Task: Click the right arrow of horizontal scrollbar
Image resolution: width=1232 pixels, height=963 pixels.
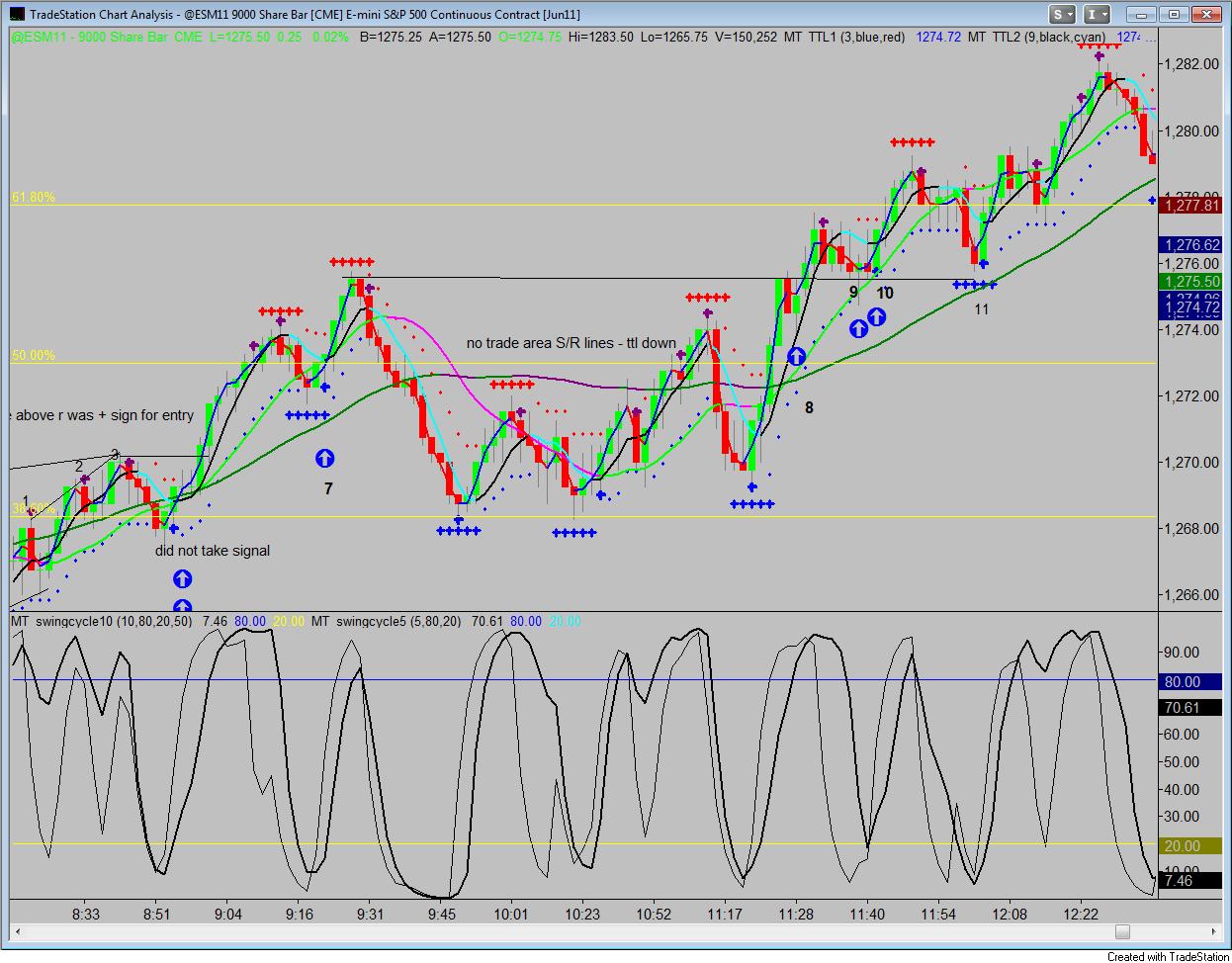Action: (x=1214, y=931)
